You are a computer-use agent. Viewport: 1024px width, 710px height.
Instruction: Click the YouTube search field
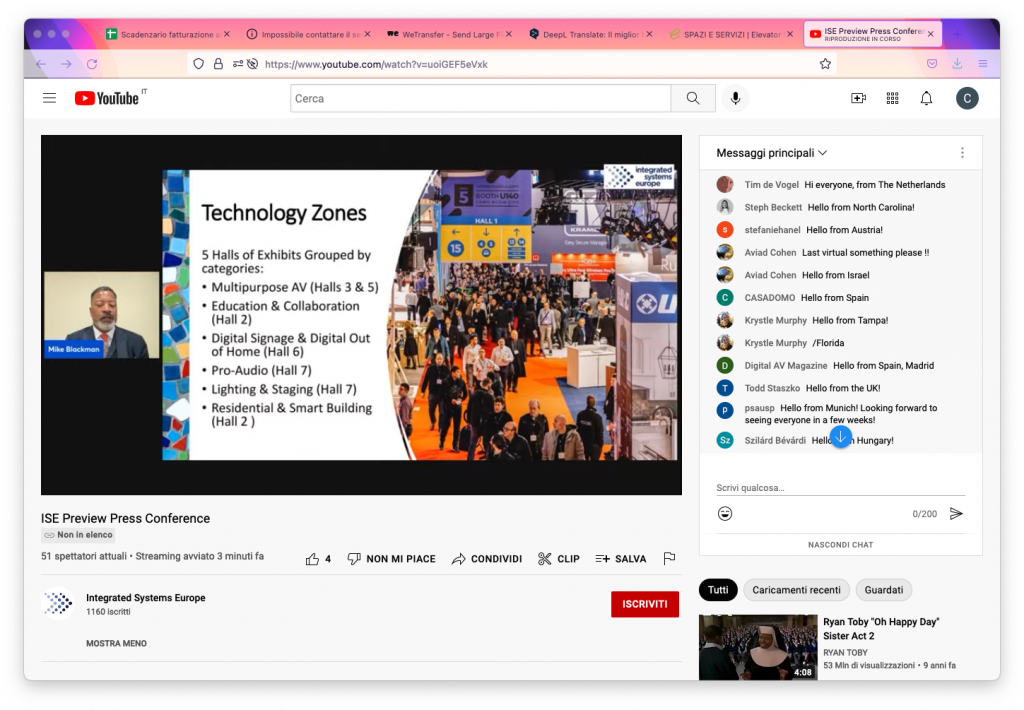coord(481,98)
